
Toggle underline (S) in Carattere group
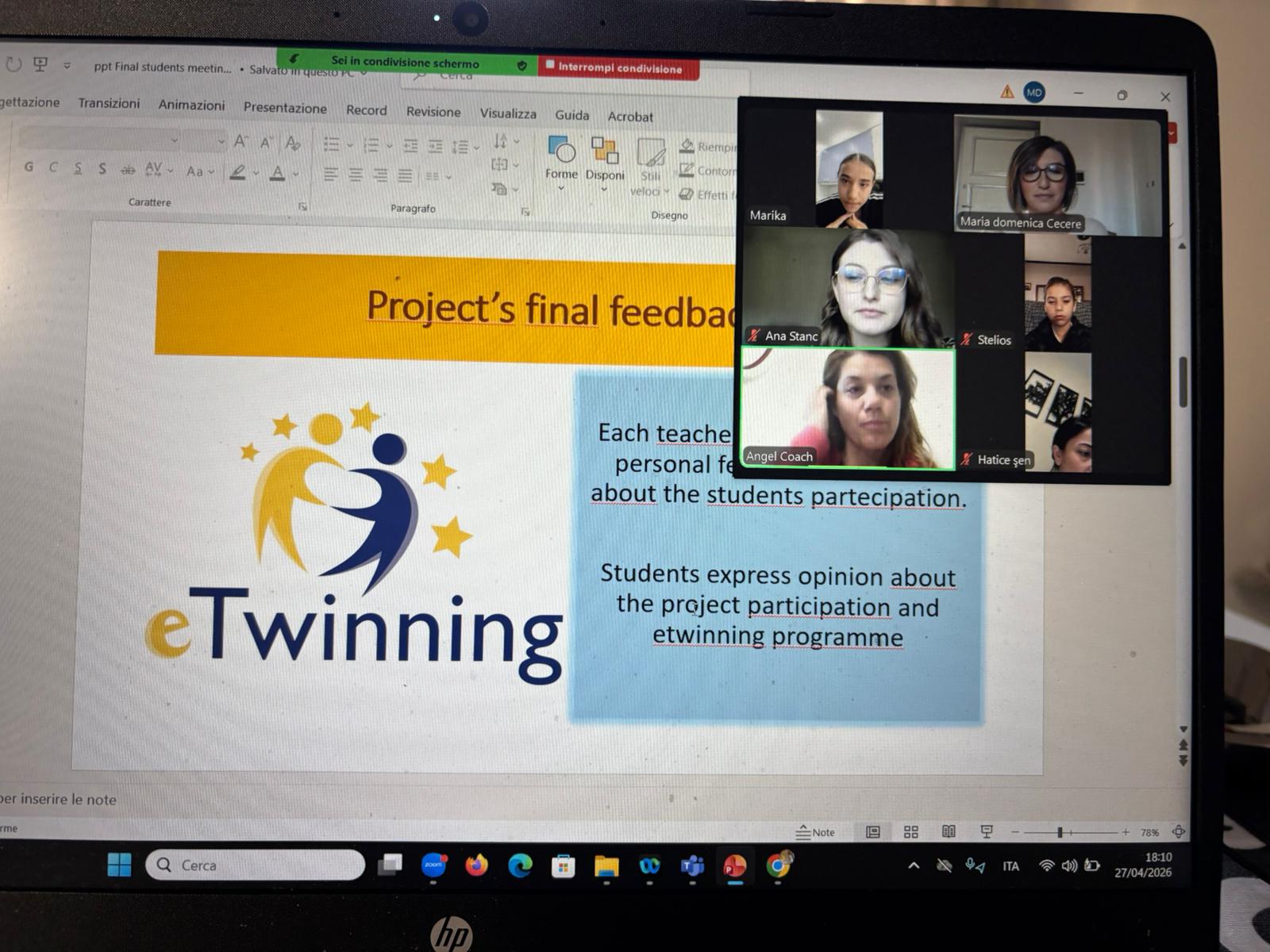tap(78, 168)
